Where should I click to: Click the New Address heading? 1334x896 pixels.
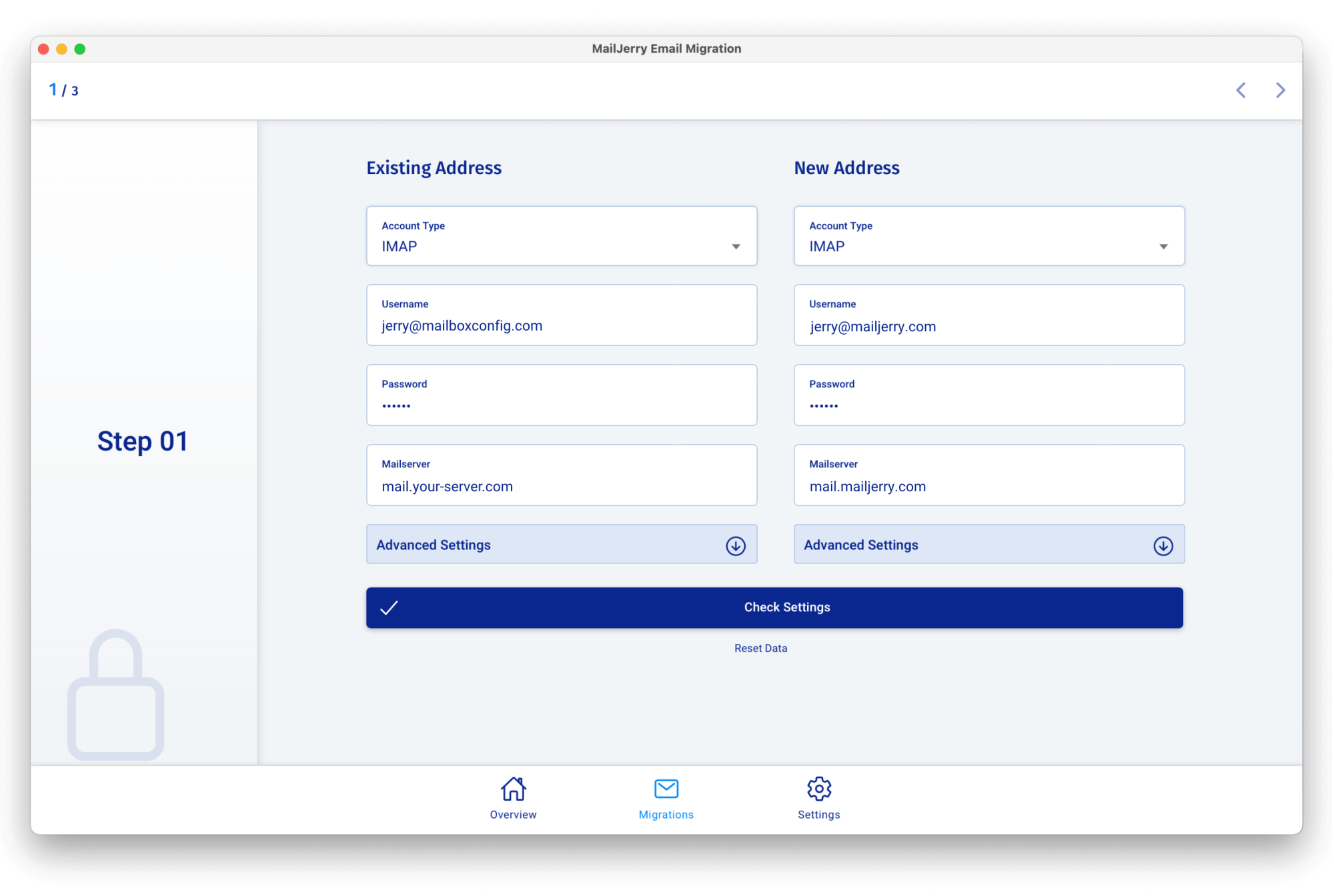point(846,168)
